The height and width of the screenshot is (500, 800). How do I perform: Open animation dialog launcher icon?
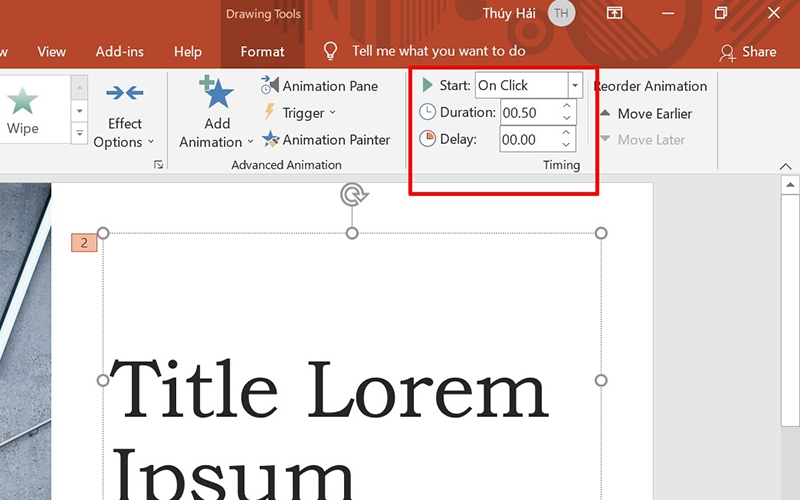coord(159,164)
